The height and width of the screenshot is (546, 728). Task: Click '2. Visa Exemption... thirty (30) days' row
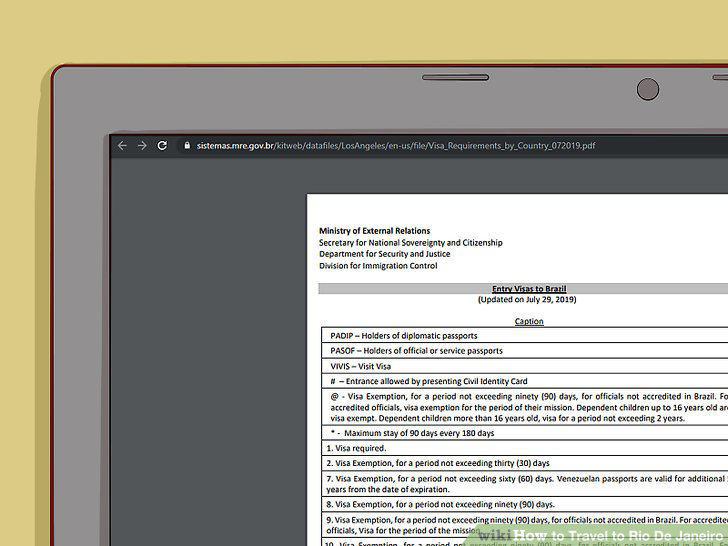click(x=525, y=463)
